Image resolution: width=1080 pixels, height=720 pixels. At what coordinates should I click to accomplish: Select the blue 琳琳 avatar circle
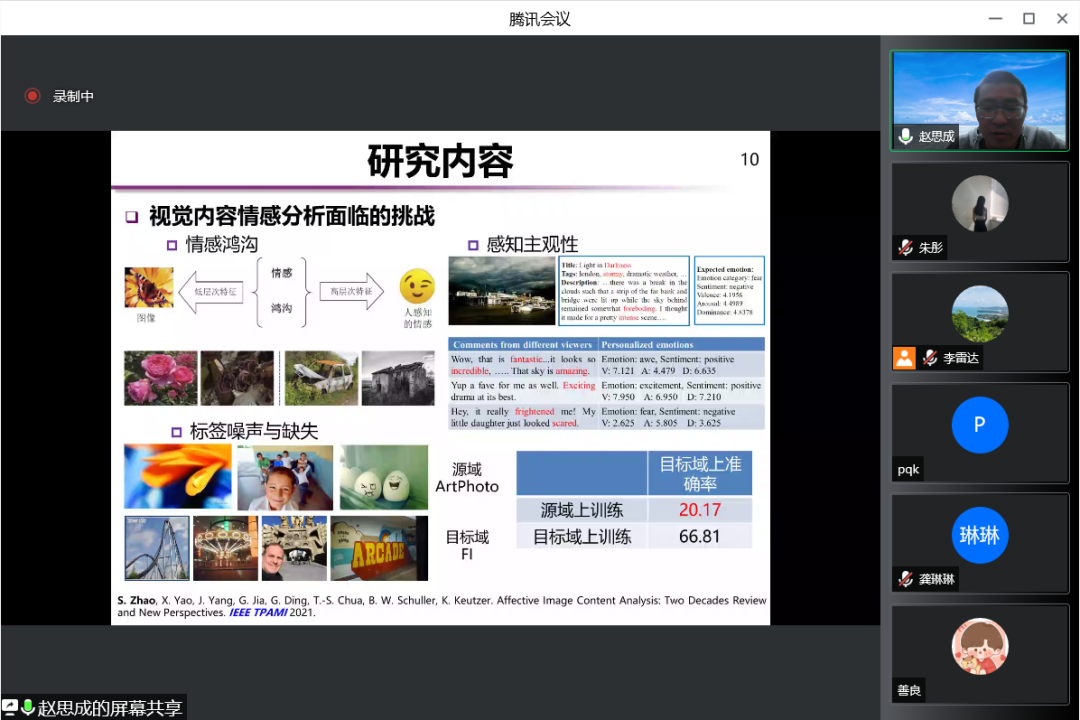coord(980,535)
